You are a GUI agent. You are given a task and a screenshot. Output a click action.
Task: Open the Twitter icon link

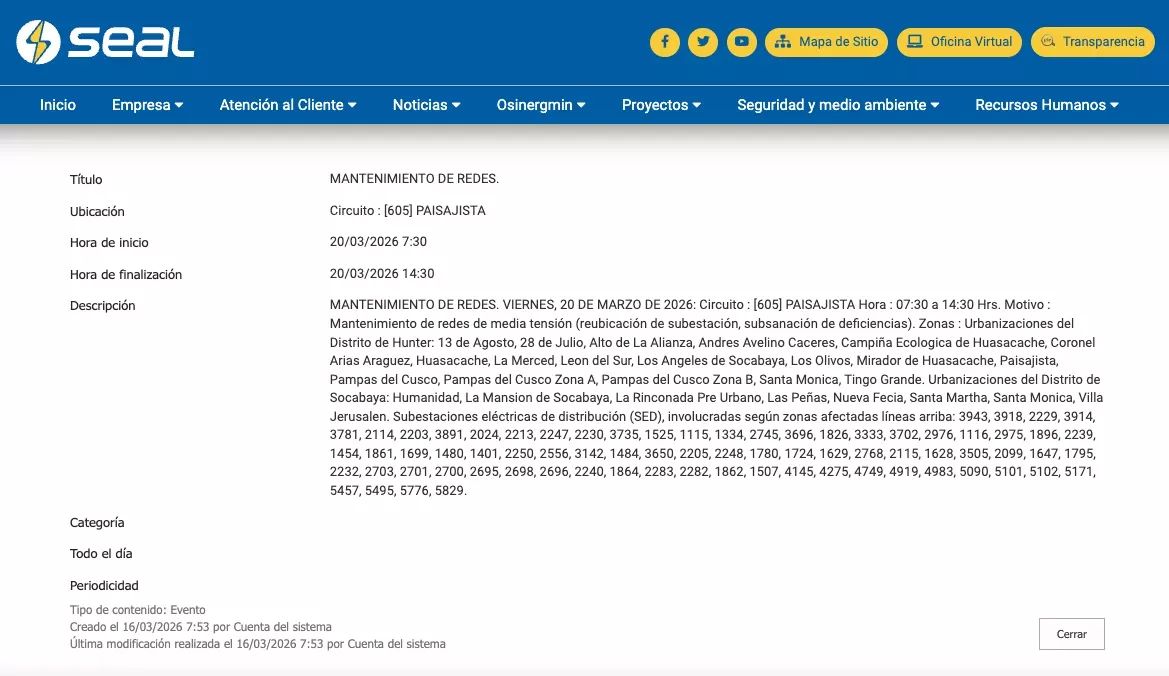click(703, 42)
